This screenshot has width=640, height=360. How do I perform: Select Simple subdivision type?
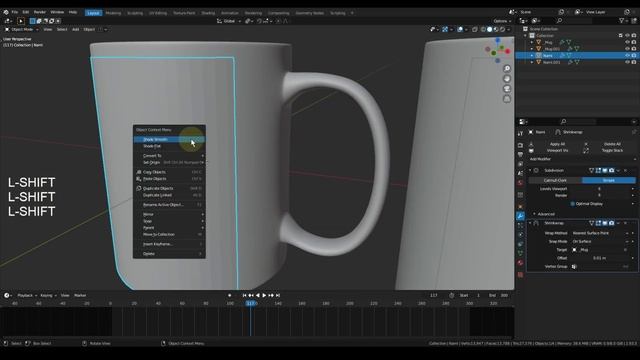point(609,180)
